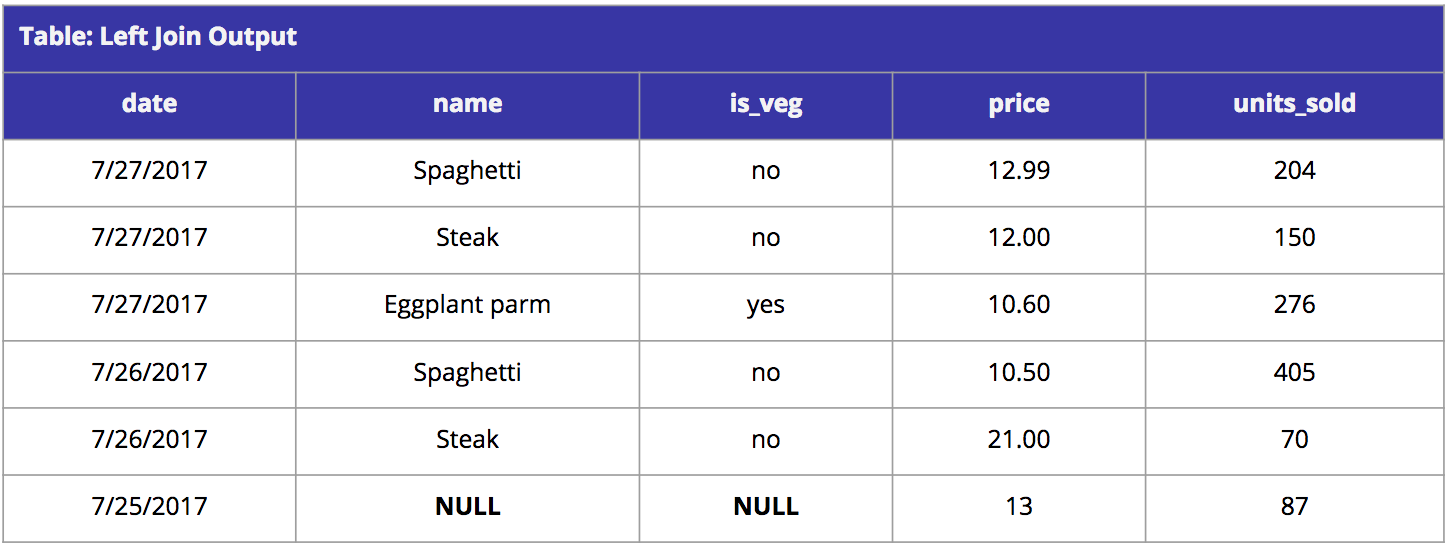Select the price cell showing 13
This screenshot has height=546, width=1452.
pos(1019,509)
